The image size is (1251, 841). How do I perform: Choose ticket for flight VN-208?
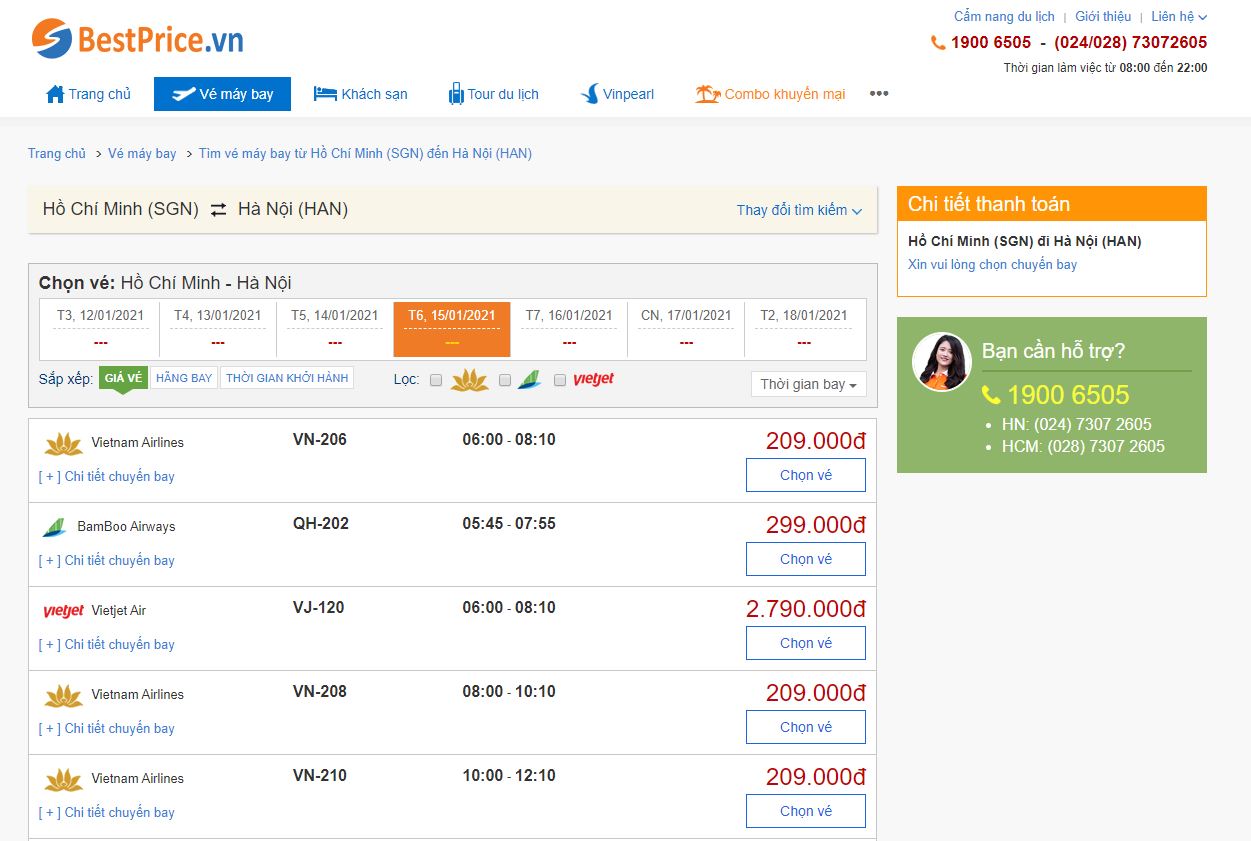click(806, 727)
